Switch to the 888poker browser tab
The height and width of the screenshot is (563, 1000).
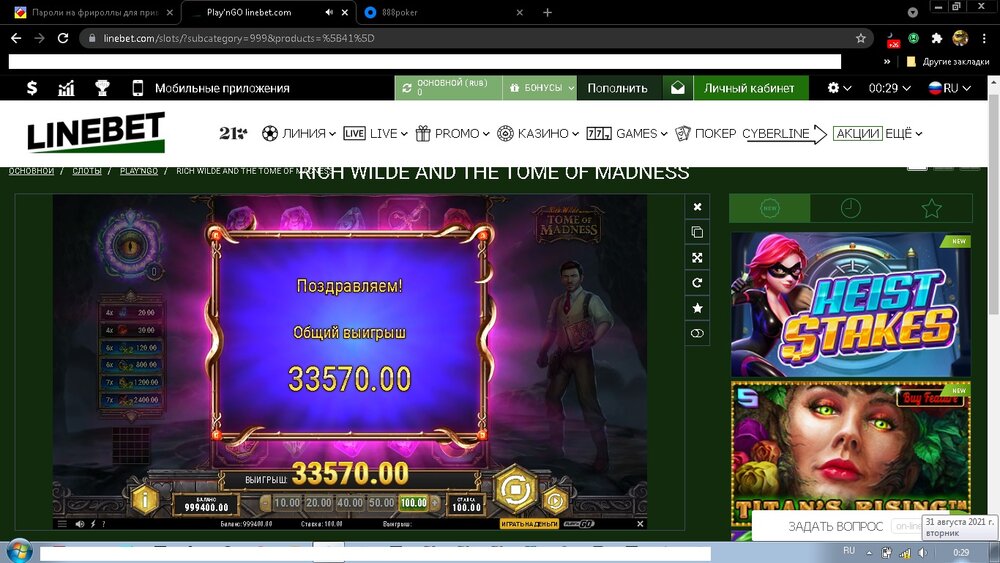coord(445,12)
